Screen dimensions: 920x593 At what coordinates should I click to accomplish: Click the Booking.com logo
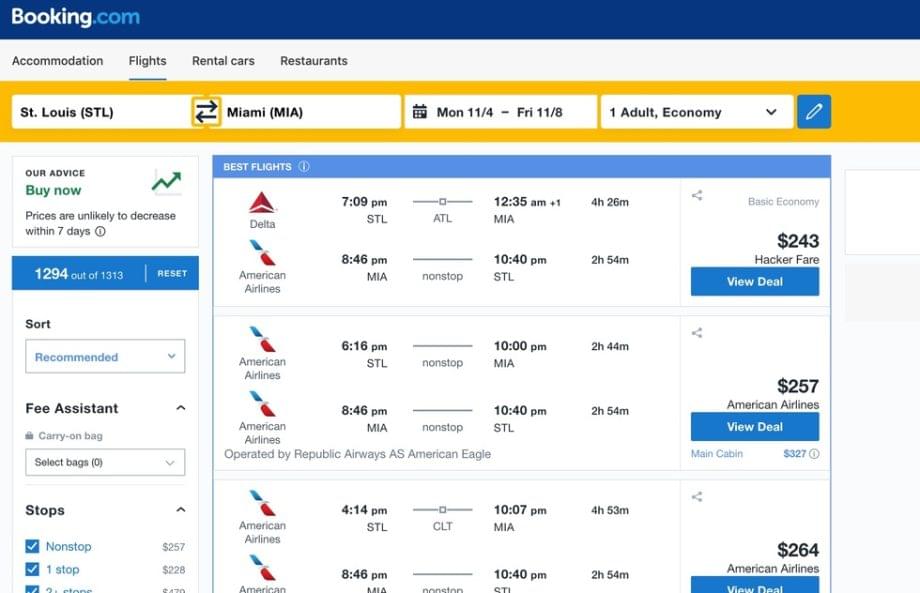coord(75,17)
